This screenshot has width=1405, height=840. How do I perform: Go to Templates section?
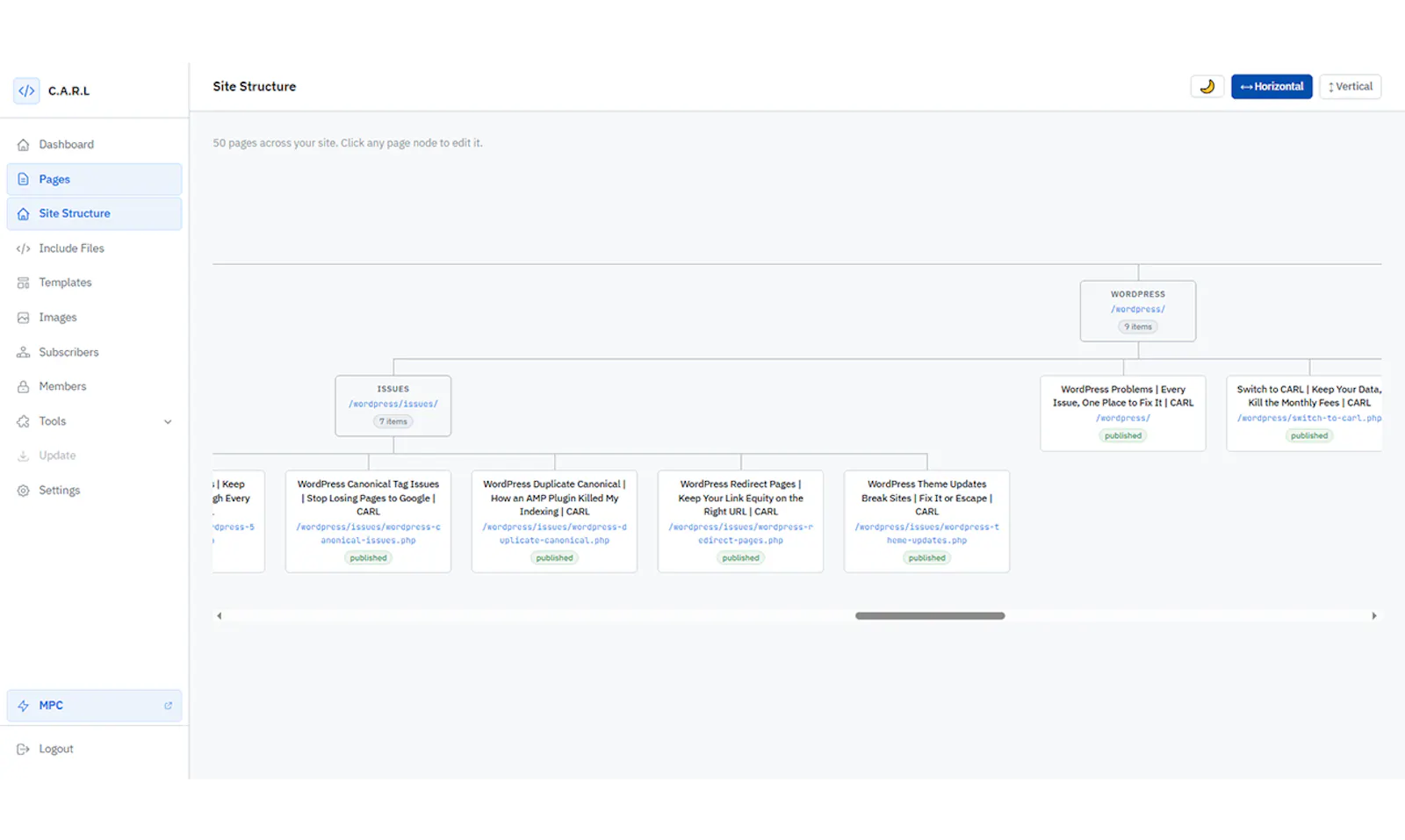pyautogui.click(x=94, y=283)
